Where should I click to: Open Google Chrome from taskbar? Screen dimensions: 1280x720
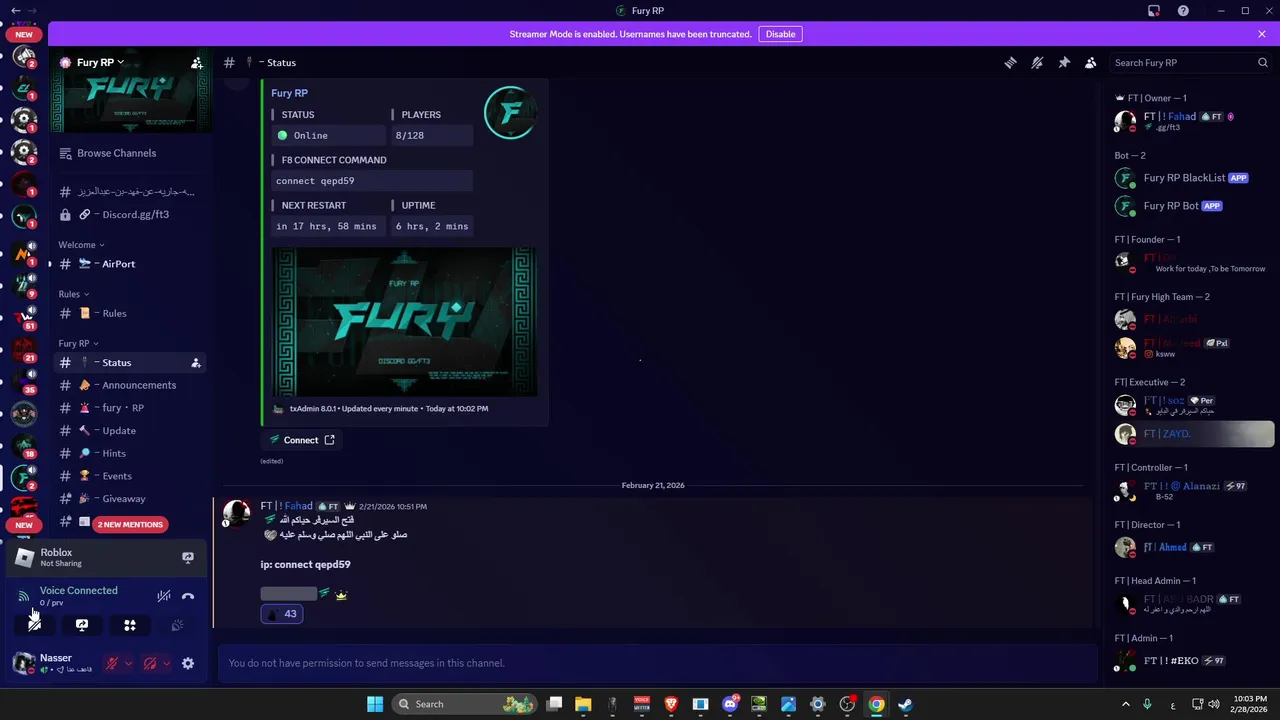pos(876,704)
